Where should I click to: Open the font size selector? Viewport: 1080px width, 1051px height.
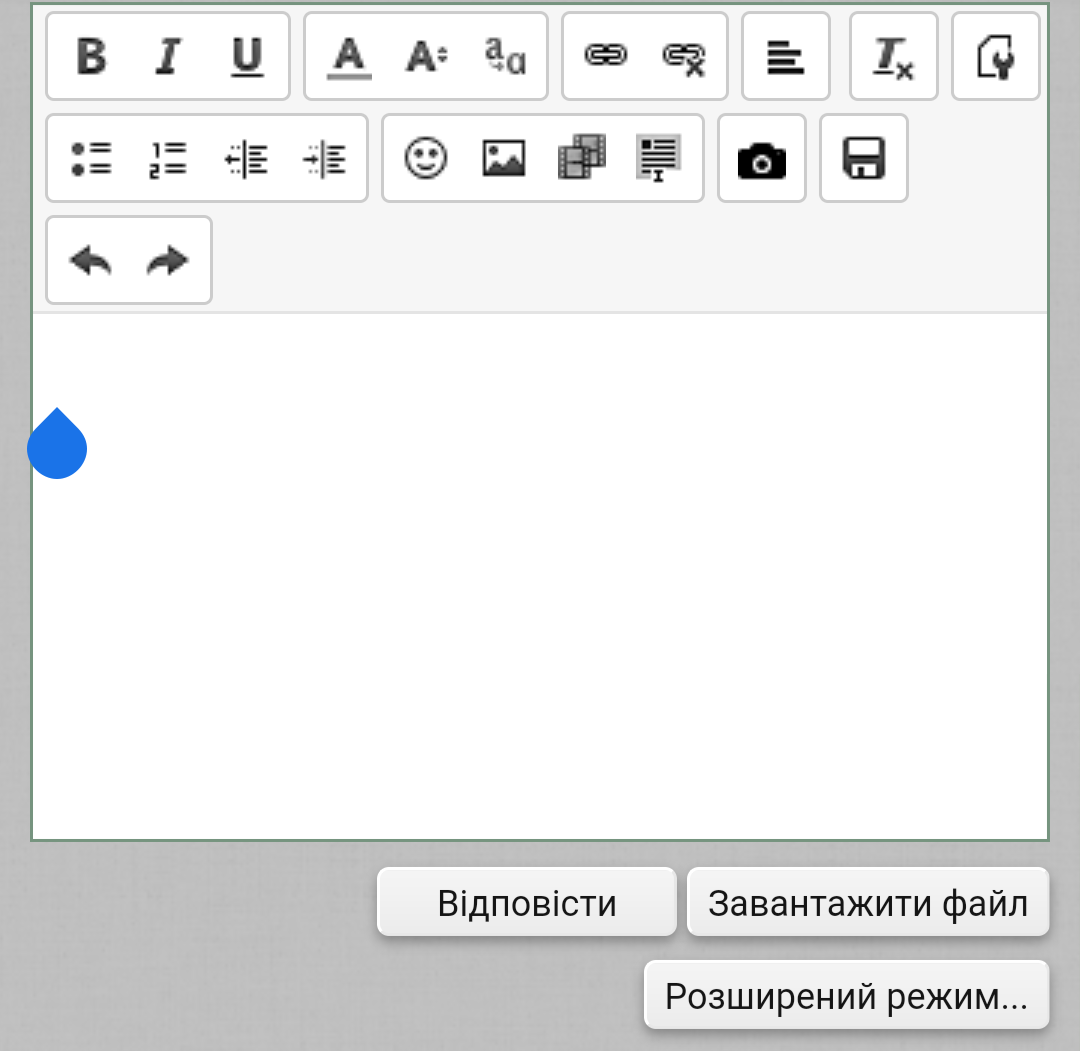point(426,56)
